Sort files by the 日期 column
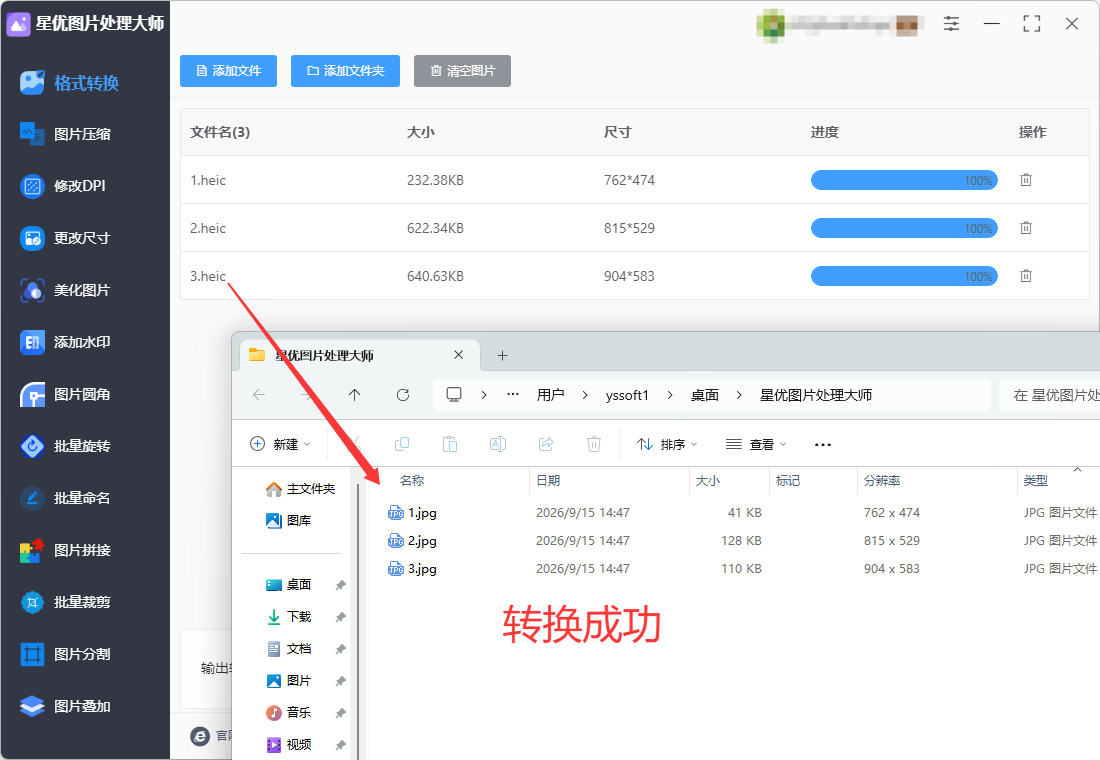This screenshot has width=1100, height=760. click(548, 481)
